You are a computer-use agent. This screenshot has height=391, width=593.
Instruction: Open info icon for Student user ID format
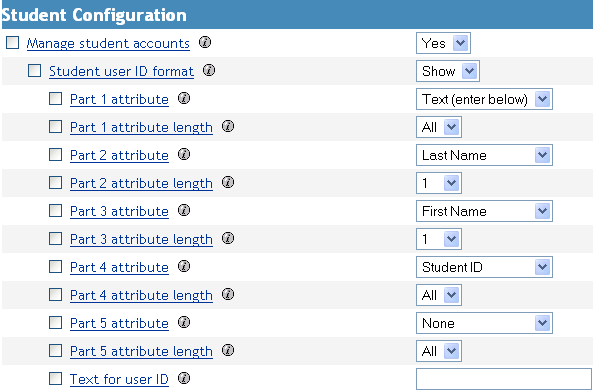[x=209, y=70]
